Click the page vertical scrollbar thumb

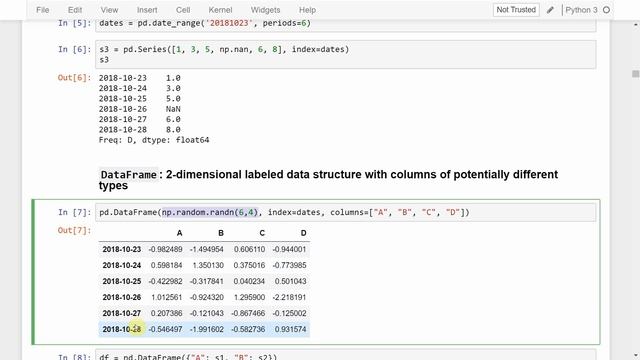pos(635,74)
